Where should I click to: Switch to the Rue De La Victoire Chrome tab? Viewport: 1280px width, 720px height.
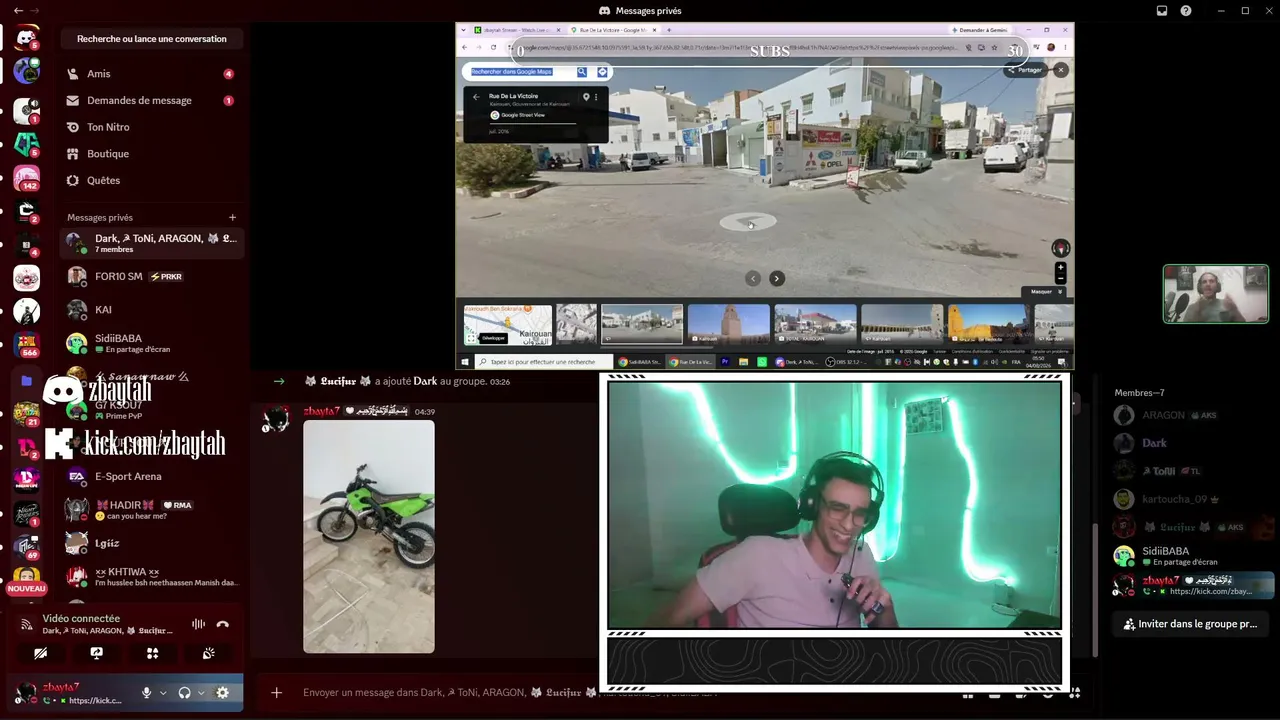point(615,30)
